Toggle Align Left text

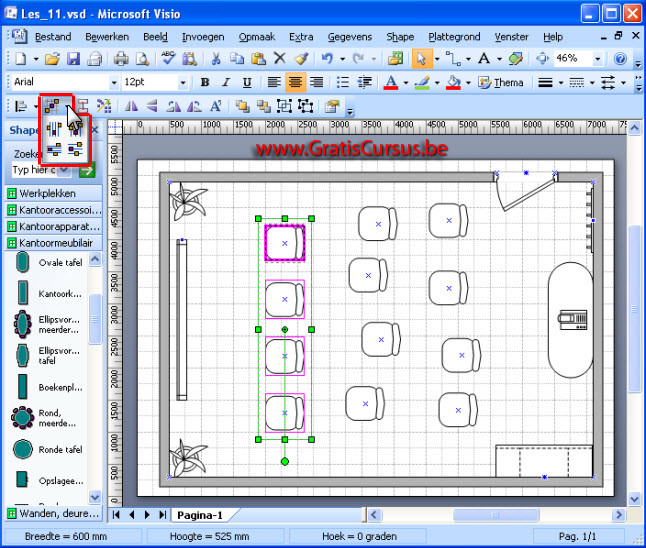274,82
